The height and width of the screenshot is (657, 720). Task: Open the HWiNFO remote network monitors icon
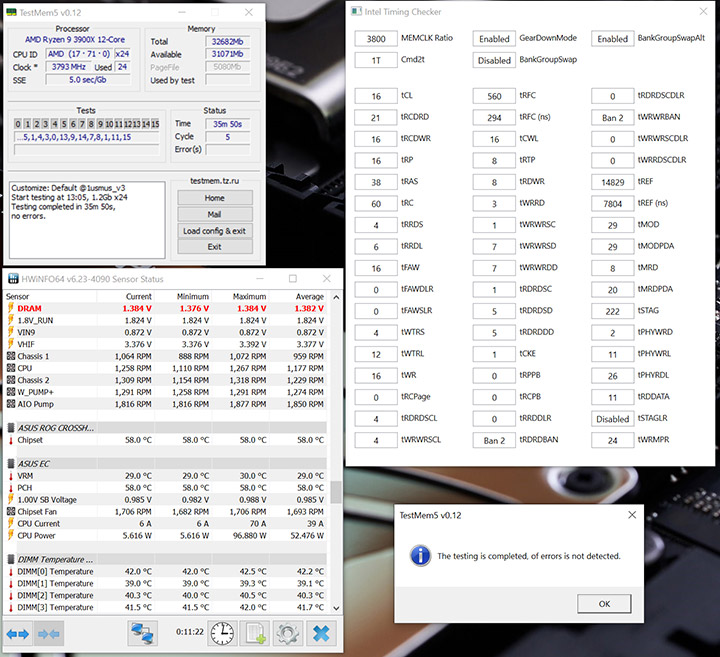(143, 633)
